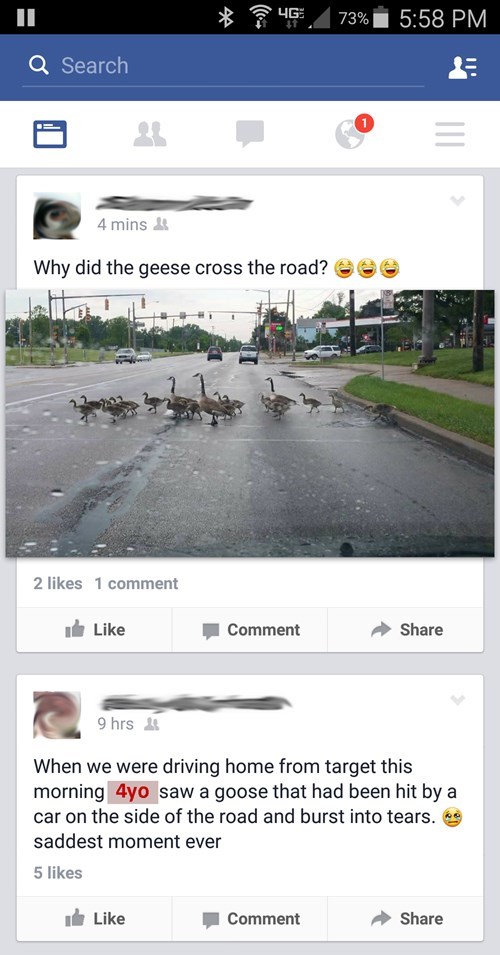Focus the Search input field

tap(223, 66)
